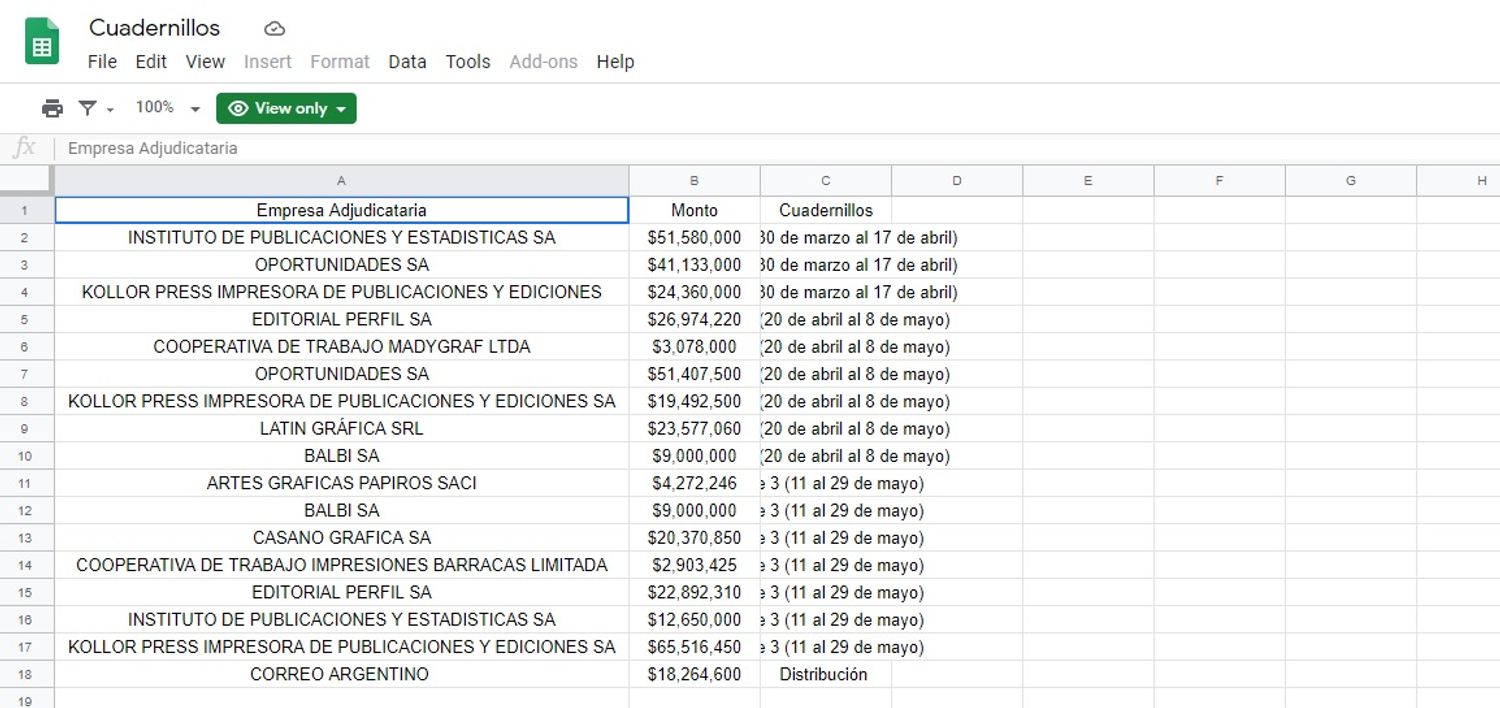Select row 18 header
Viewport: 1500px width, 708px height.
pos(27,674)
